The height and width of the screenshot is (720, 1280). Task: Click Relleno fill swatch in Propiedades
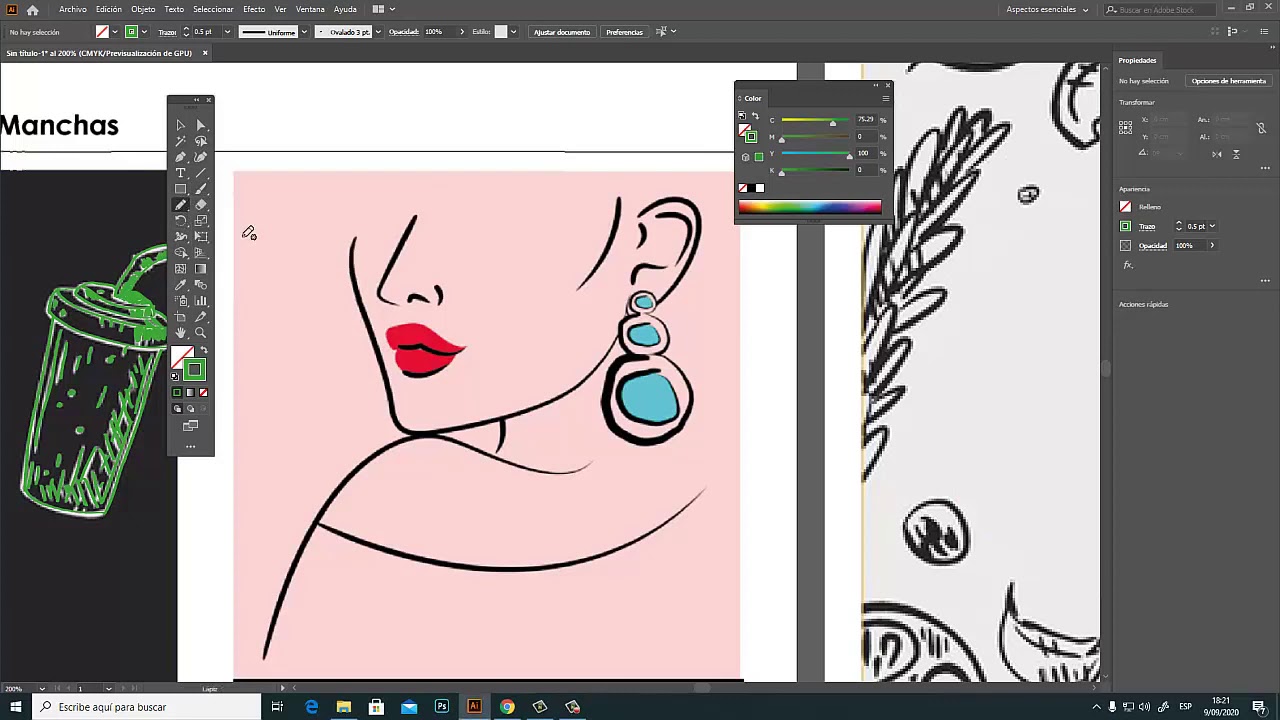click(1126, 207)
